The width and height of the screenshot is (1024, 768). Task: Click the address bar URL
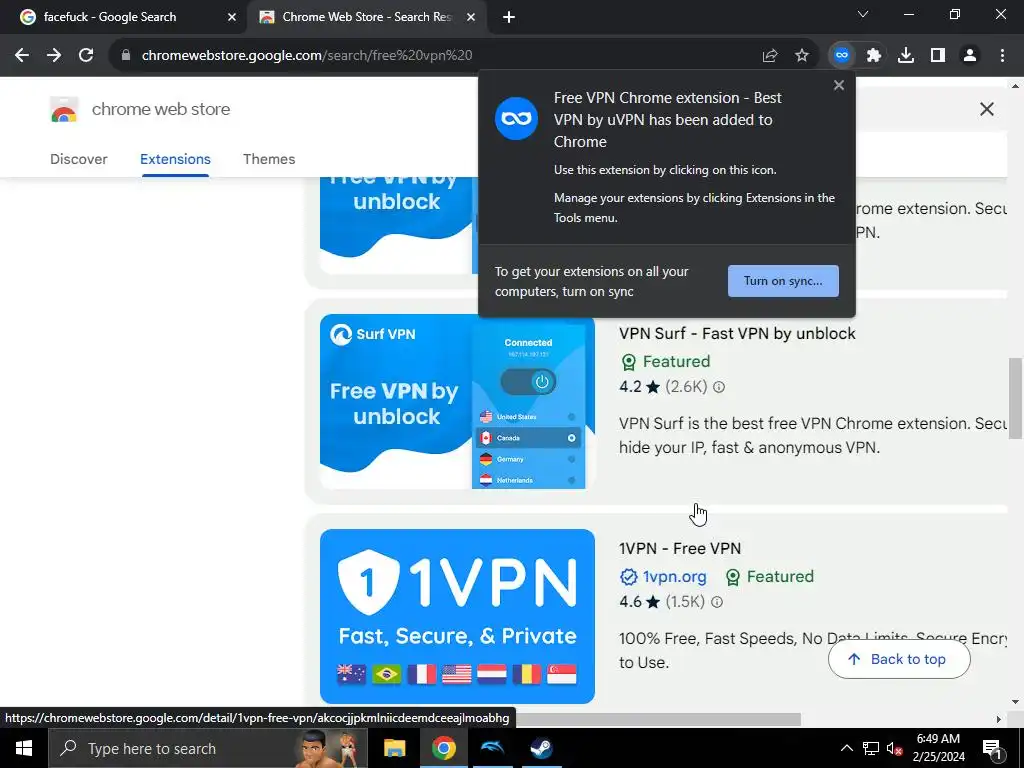click(x=307, y=56)
